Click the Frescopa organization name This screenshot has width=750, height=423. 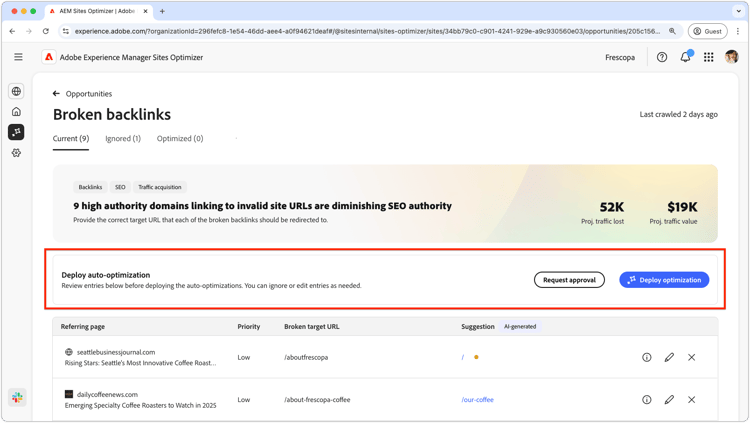pyautogui.click(x=620, y=57)
